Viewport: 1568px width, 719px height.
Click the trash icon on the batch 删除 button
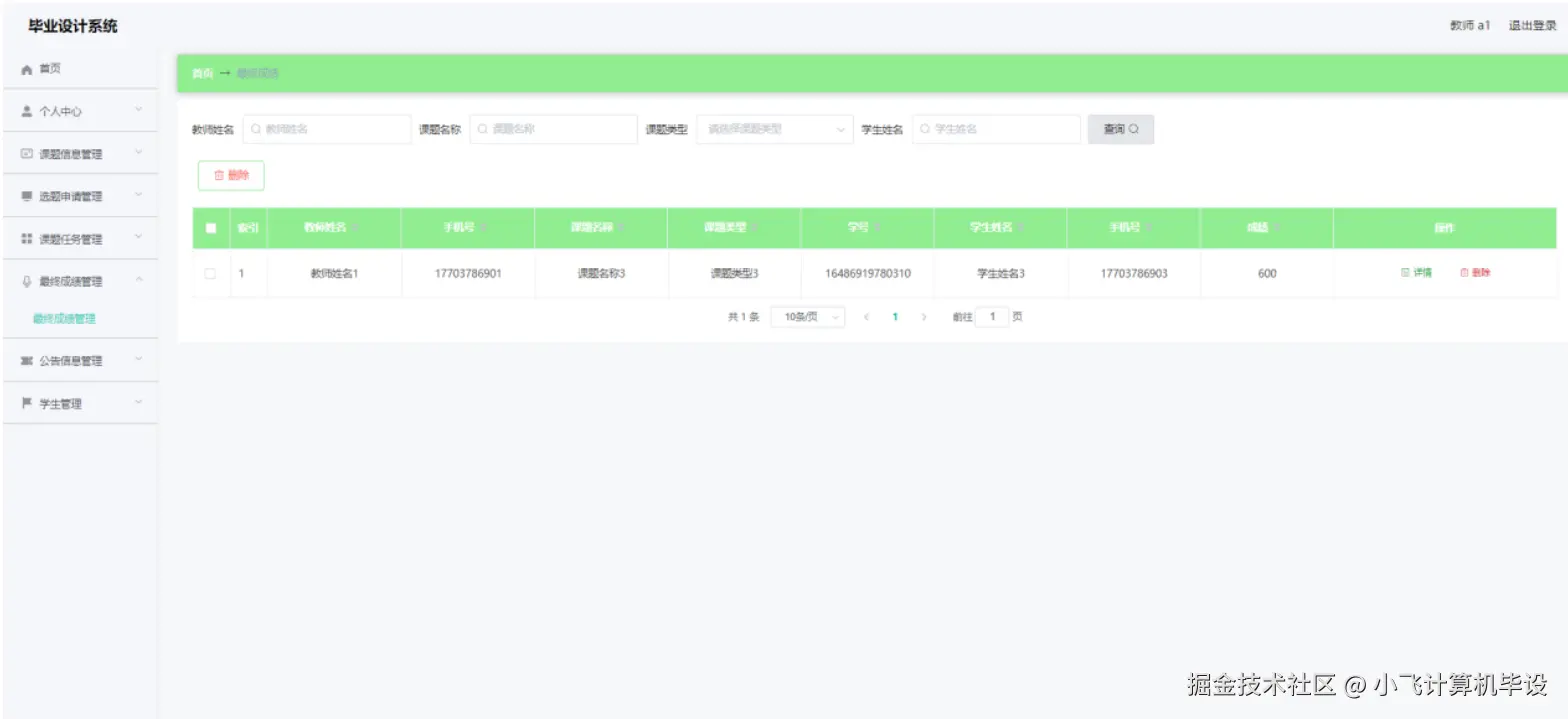[219, 175]
